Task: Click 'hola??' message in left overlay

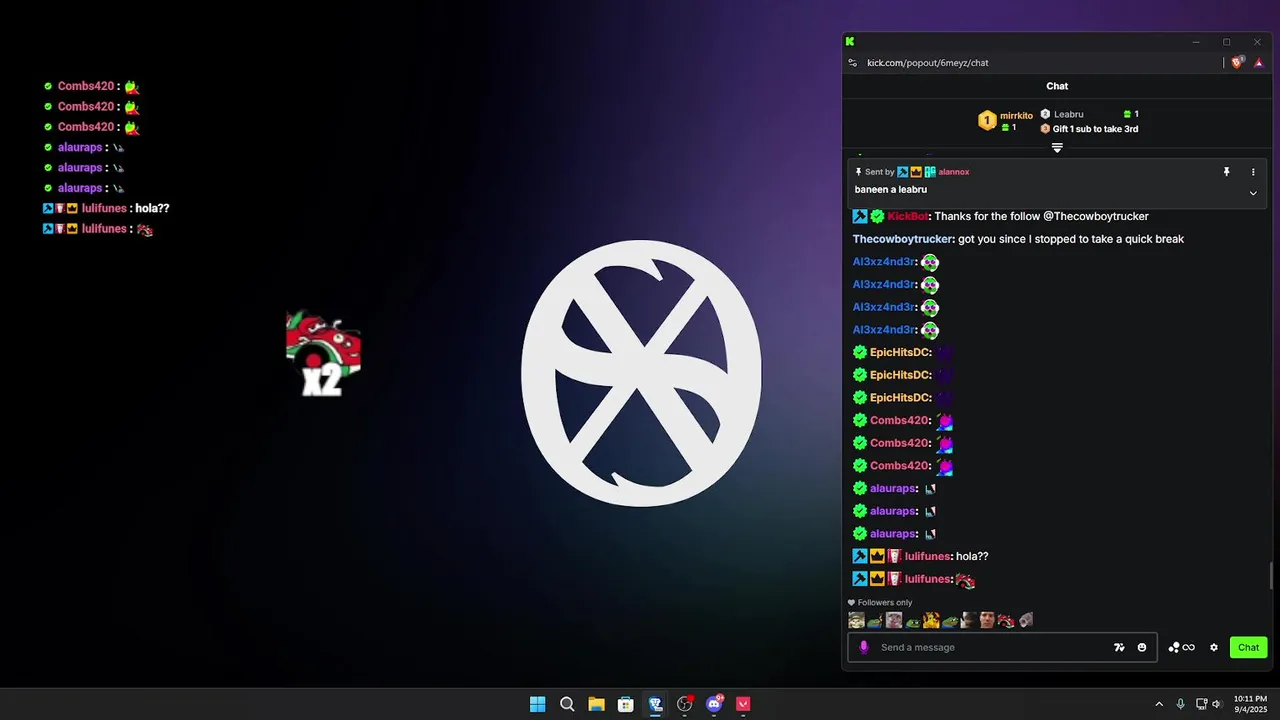Action: click(152, 208)
